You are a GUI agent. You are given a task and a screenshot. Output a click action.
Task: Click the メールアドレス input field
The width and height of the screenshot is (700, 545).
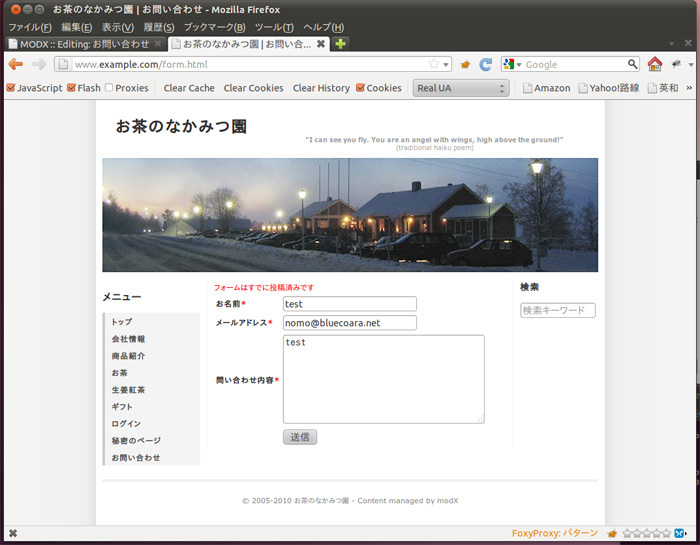(x=350, y=323)
